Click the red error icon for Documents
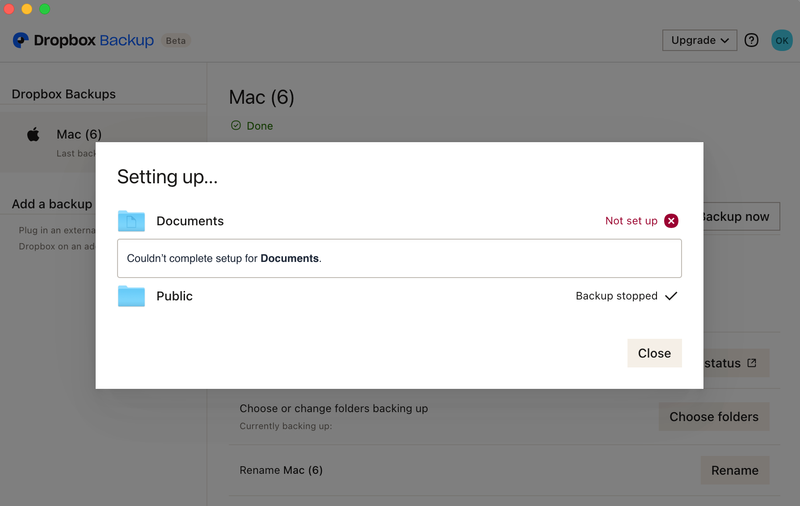800x506 pixels. click(671, 221)
